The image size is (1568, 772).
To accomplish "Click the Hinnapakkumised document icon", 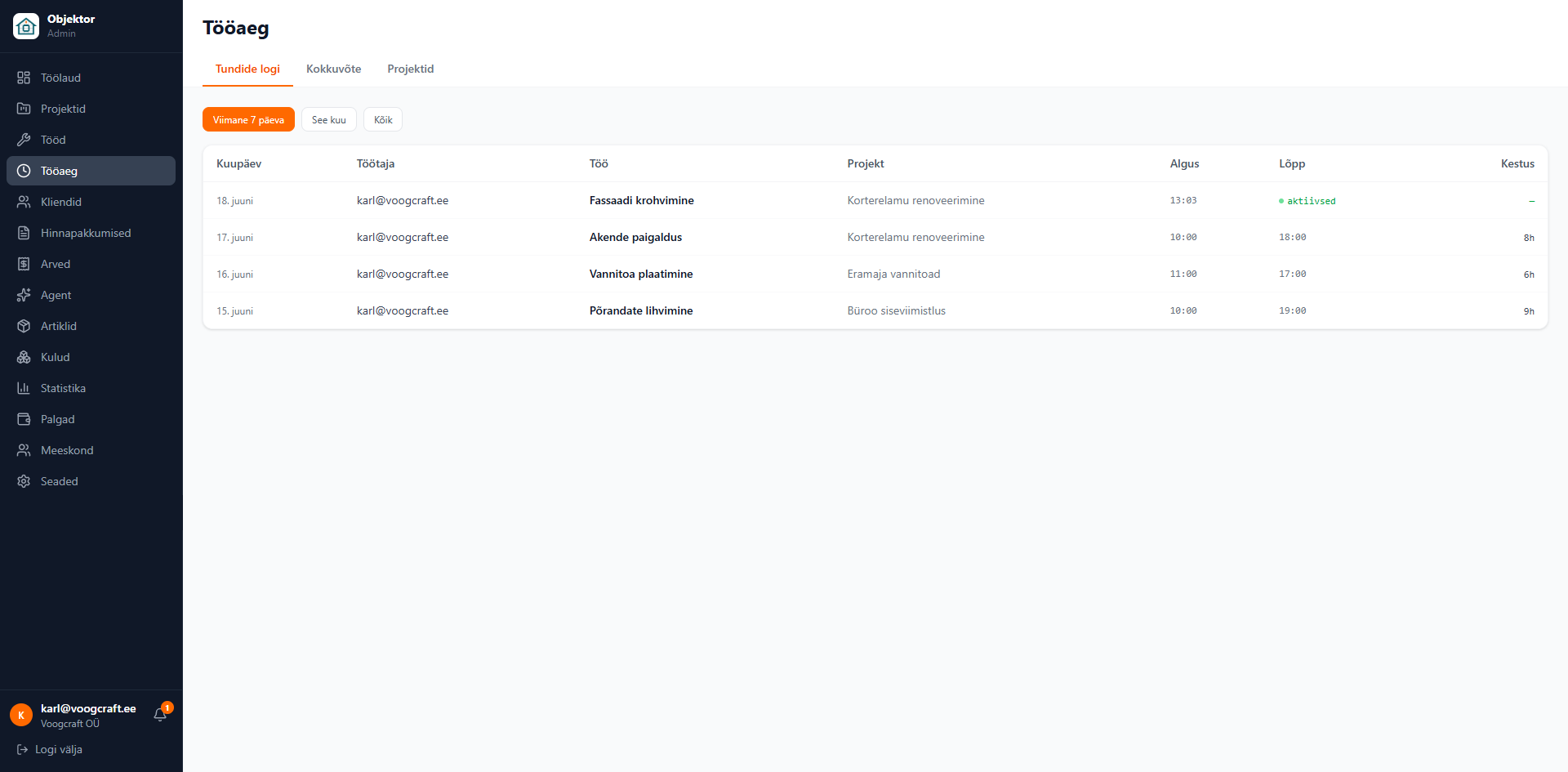I will pos(24,233).
